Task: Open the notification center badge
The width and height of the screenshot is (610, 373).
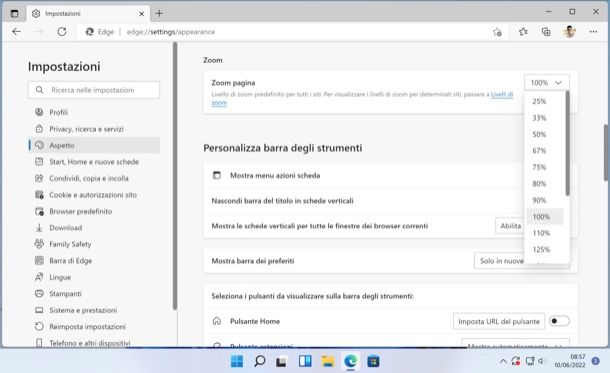Action: pyautogui.click(x=595, y=361)
